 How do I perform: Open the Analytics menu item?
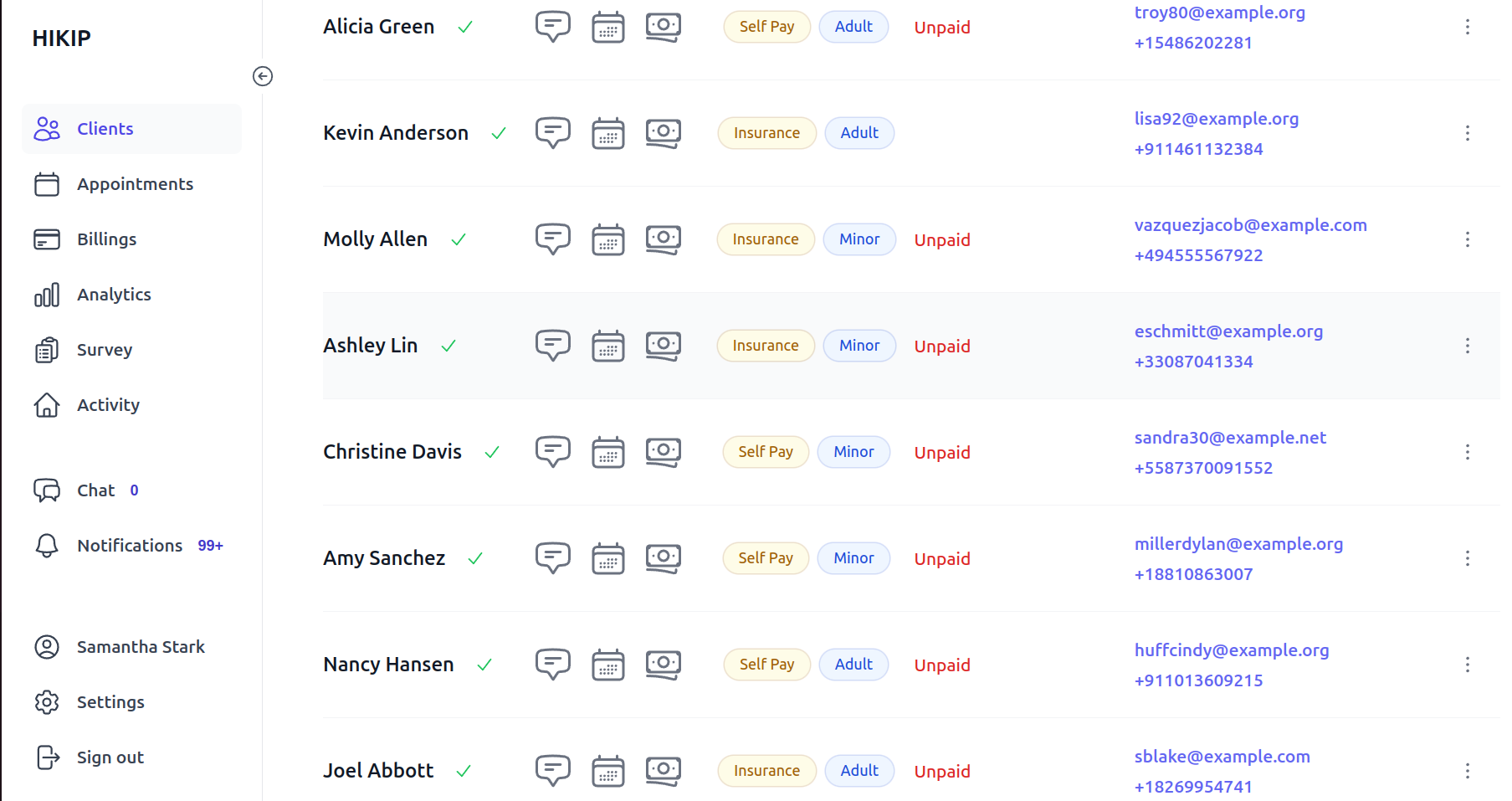(114, 295)
